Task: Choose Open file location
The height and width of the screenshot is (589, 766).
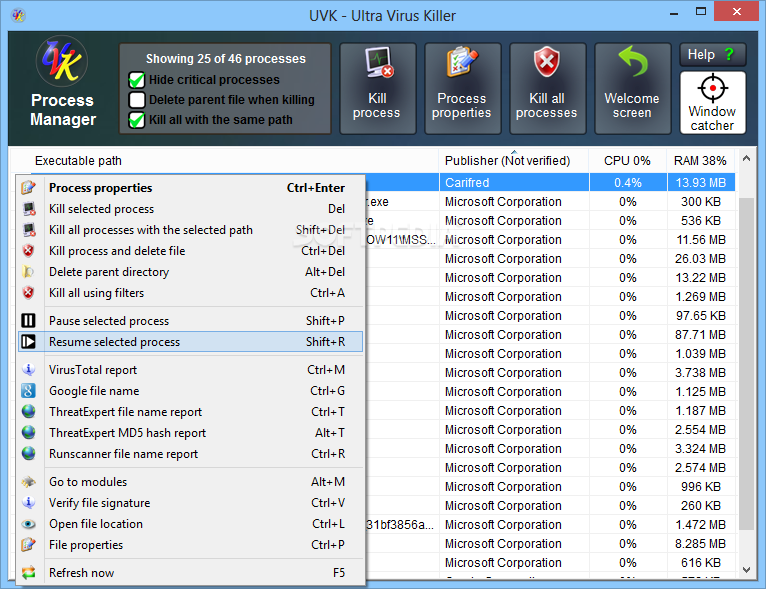Action: coord(191,524)
